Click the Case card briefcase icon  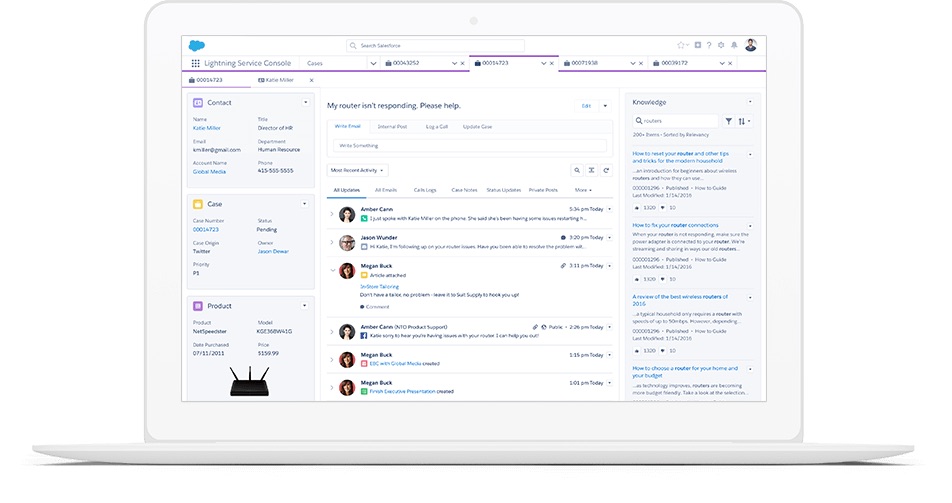[197, 204]
